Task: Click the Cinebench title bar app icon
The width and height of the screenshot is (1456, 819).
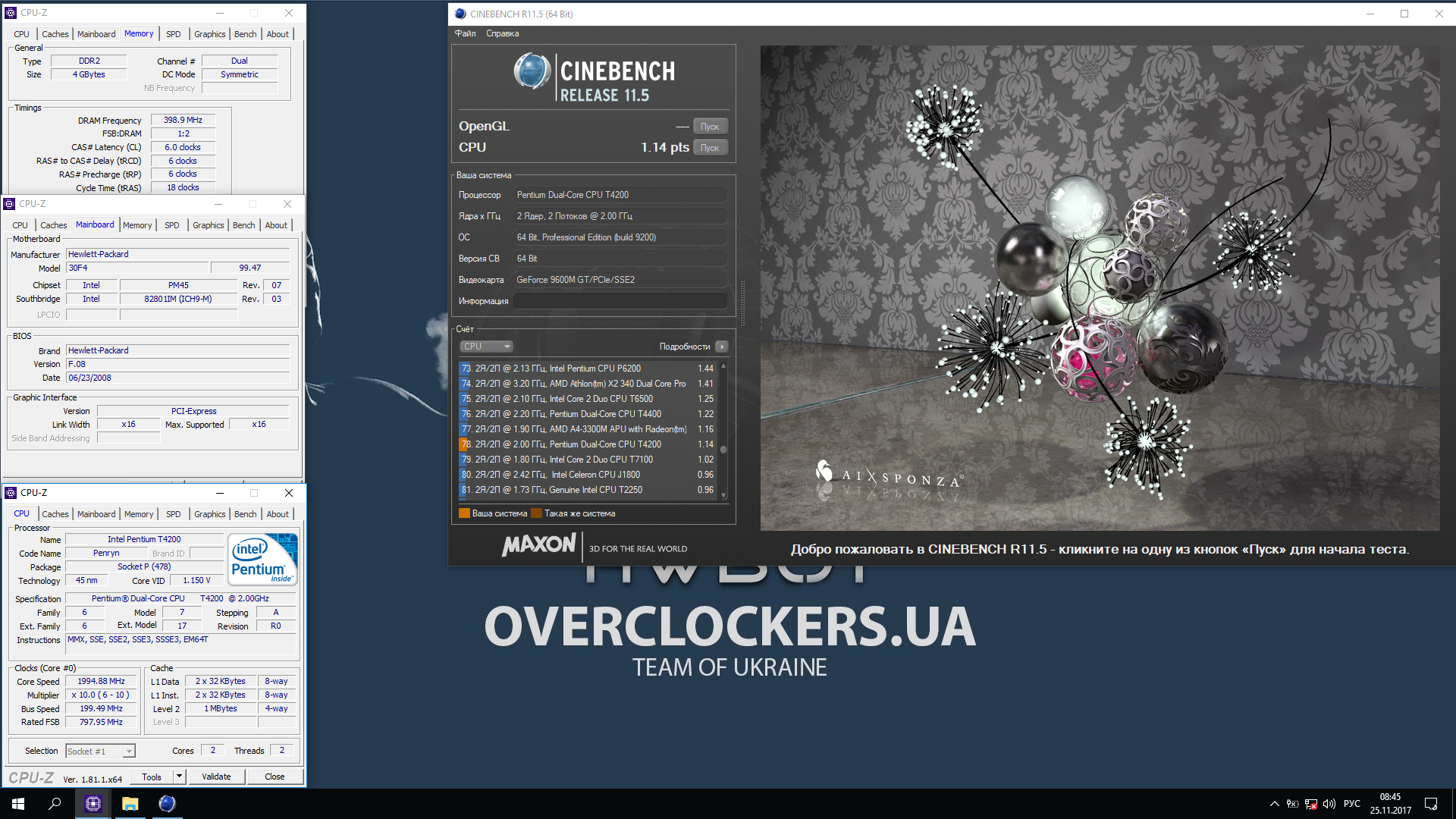Action: coord(460,14)
